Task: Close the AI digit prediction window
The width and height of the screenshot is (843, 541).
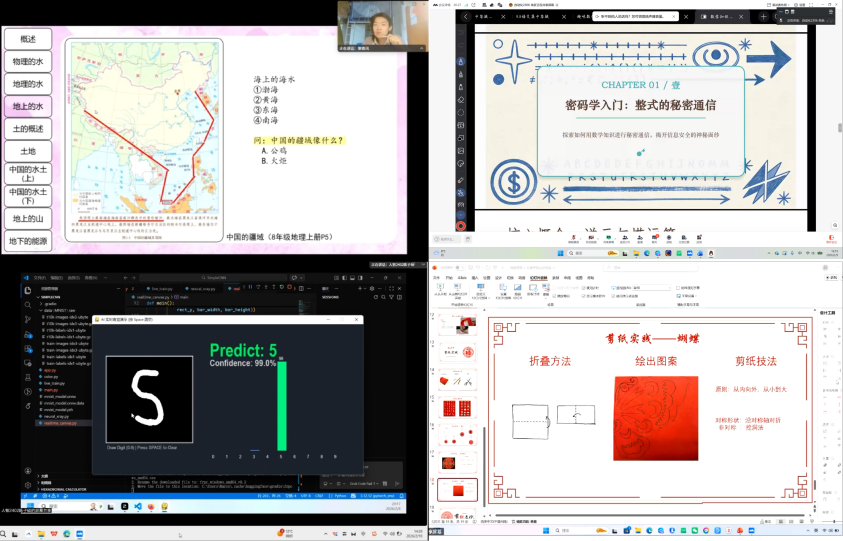Action: click(356, 320)
